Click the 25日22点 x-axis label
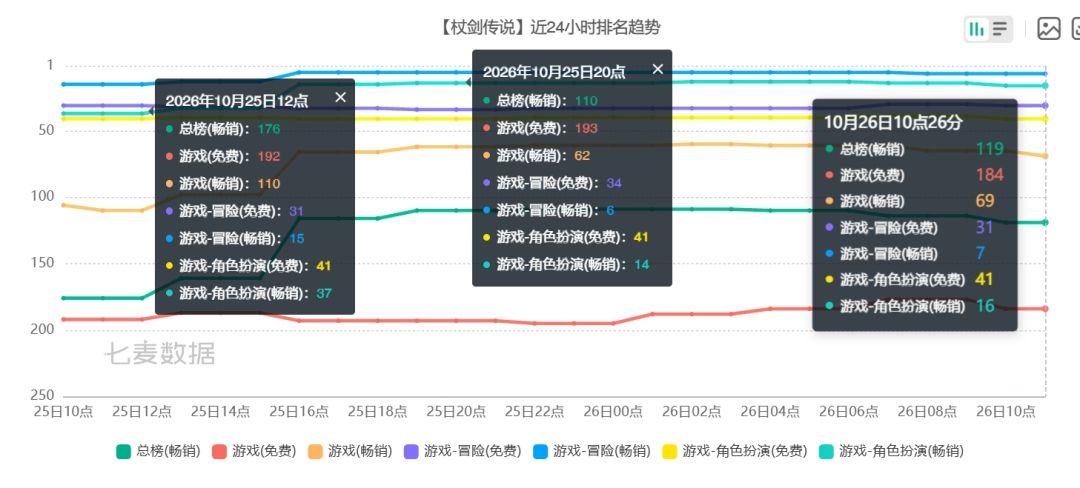The width and height of the screenshot is (1080, 488). [x=534, y=411]
